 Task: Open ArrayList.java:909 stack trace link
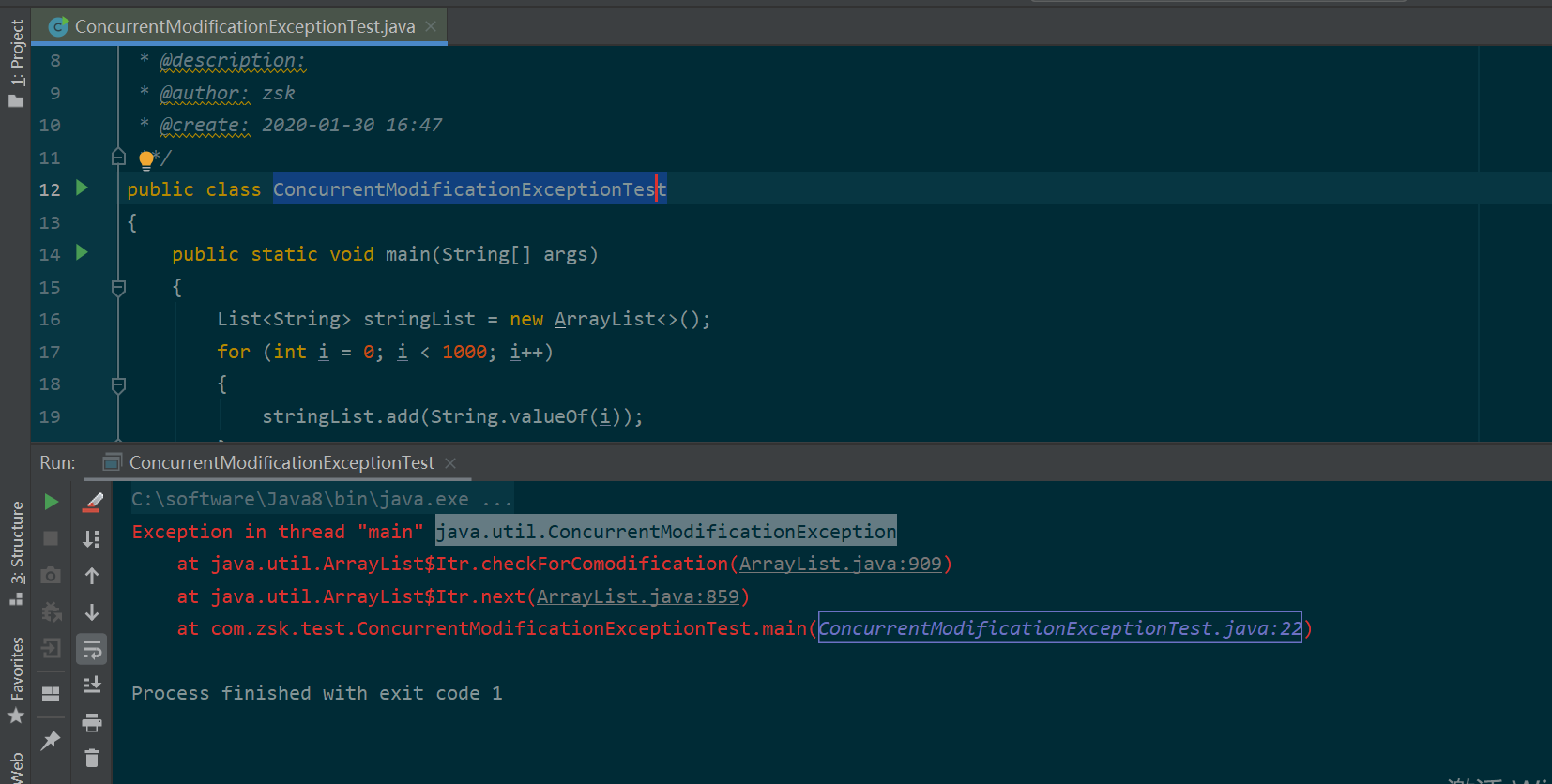pos(840,564)
